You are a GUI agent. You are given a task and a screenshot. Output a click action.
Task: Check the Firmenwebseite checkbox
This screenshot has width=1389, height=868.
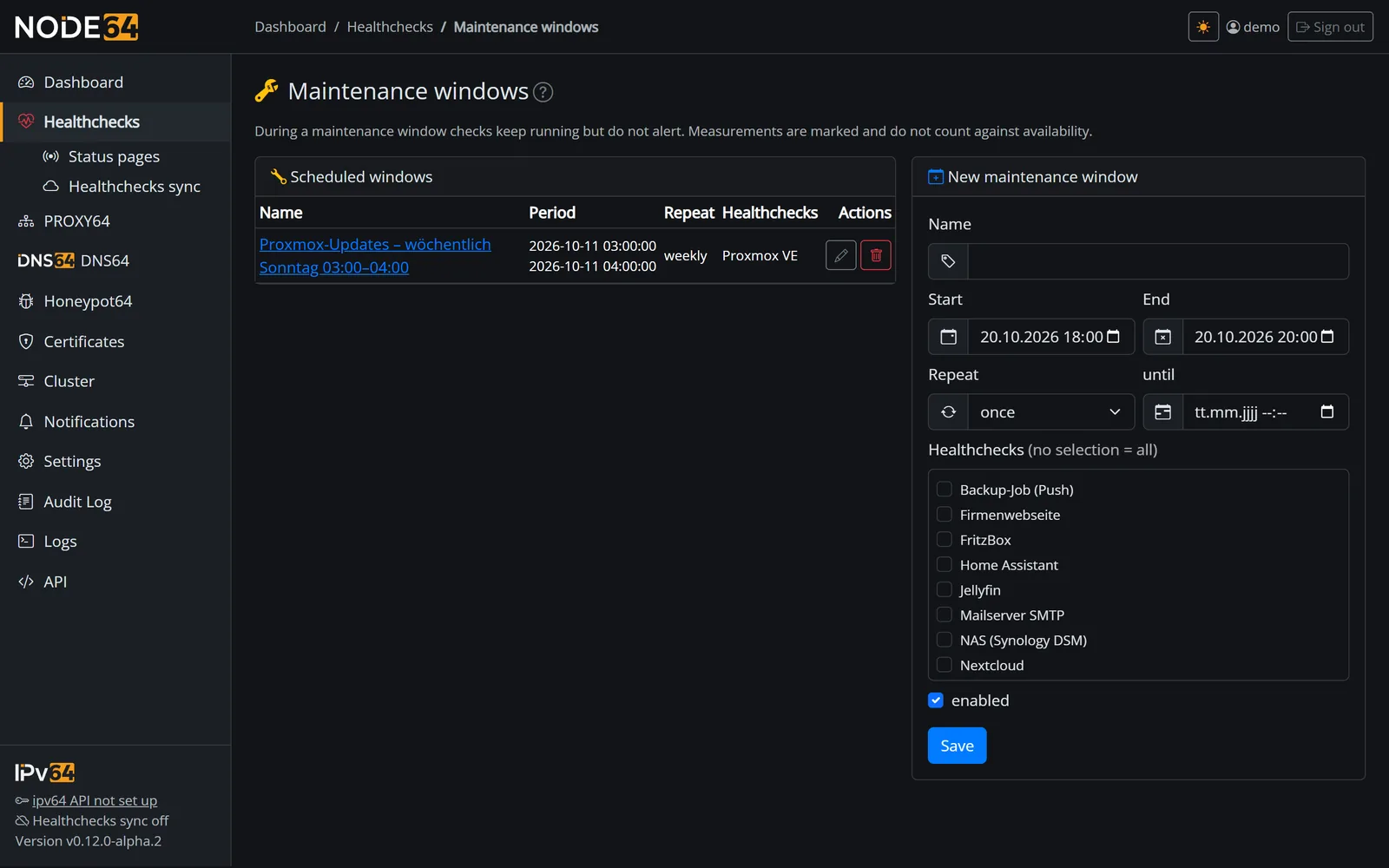click(x=945, y=515)
